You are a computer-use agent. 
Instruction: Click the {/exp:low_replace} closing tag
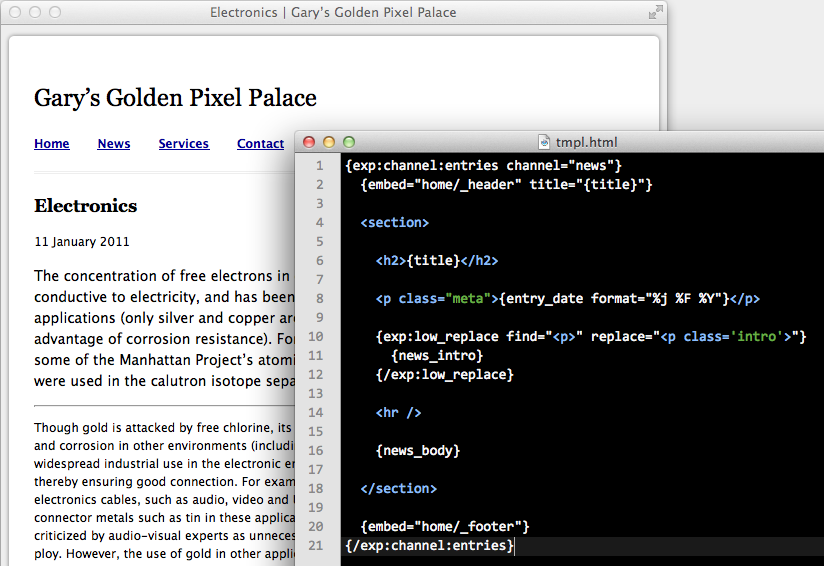[445, 375]
